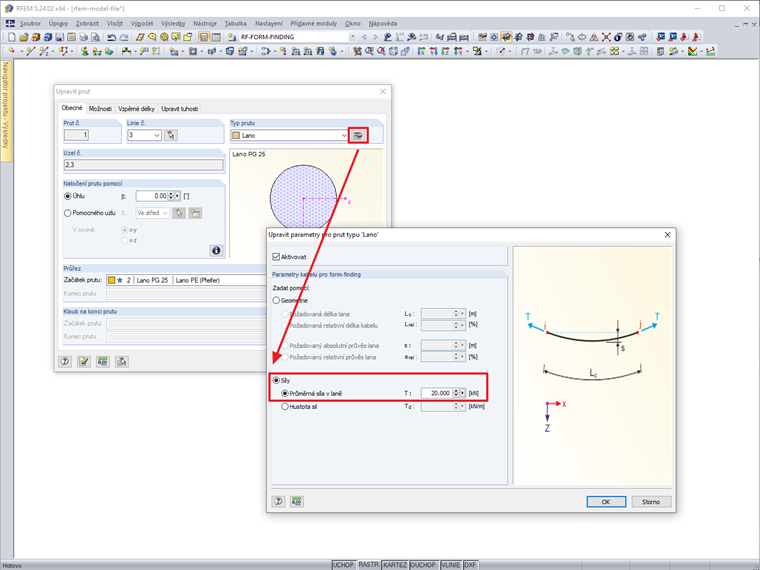The width and height of the screenshot is (760, 570).
Task: Open the Přídavné moduly menu
Action: pos(314,23)
